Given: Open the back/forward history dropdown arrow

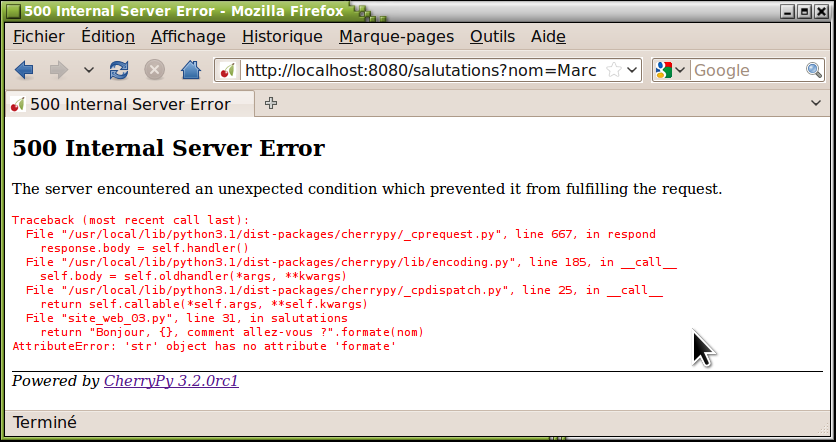Looking at the screenshot, I should (88, 70).
